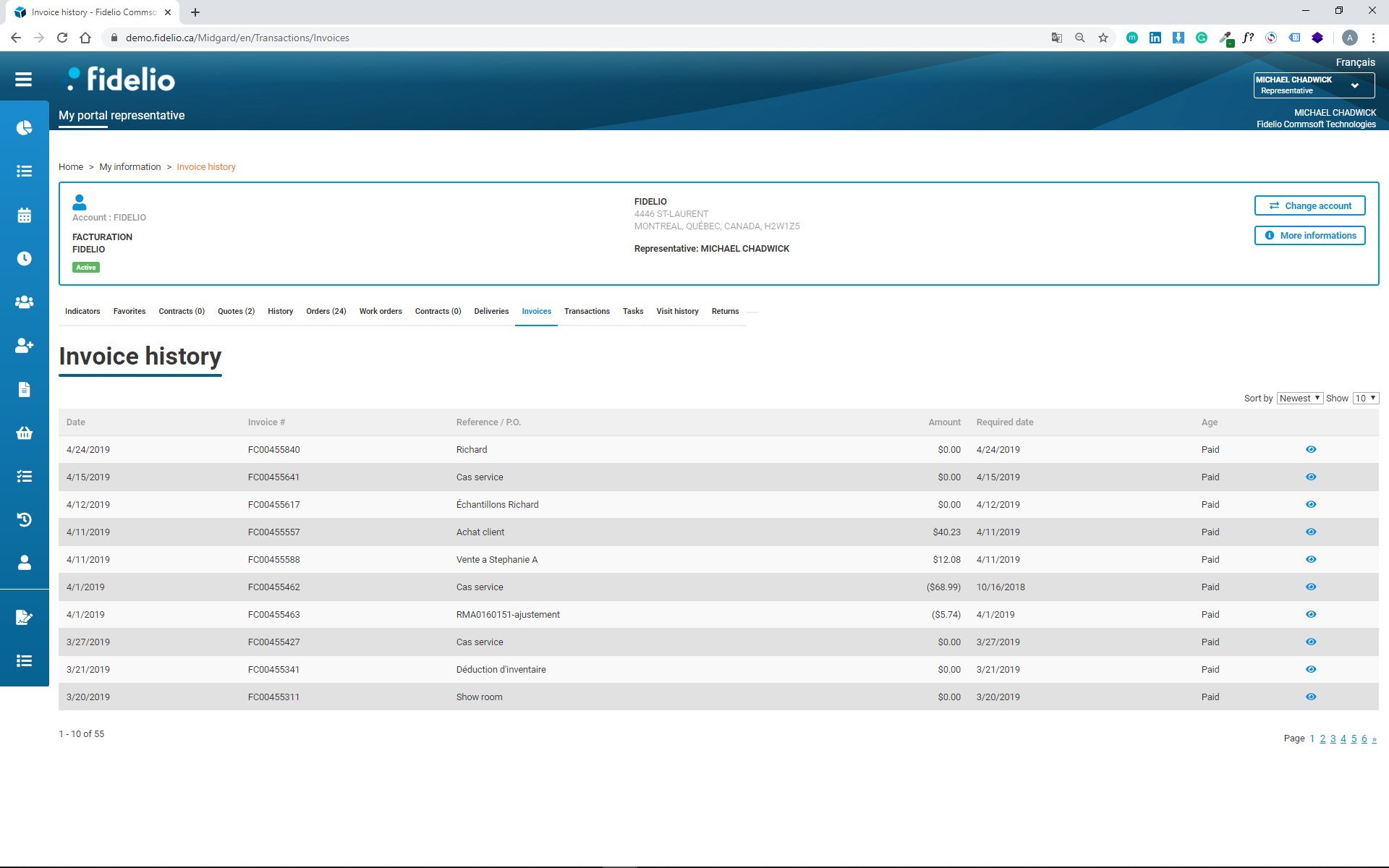Click the clock sidebar icon
This screenshot has width=1389, height=868.
tap(24, 258)
